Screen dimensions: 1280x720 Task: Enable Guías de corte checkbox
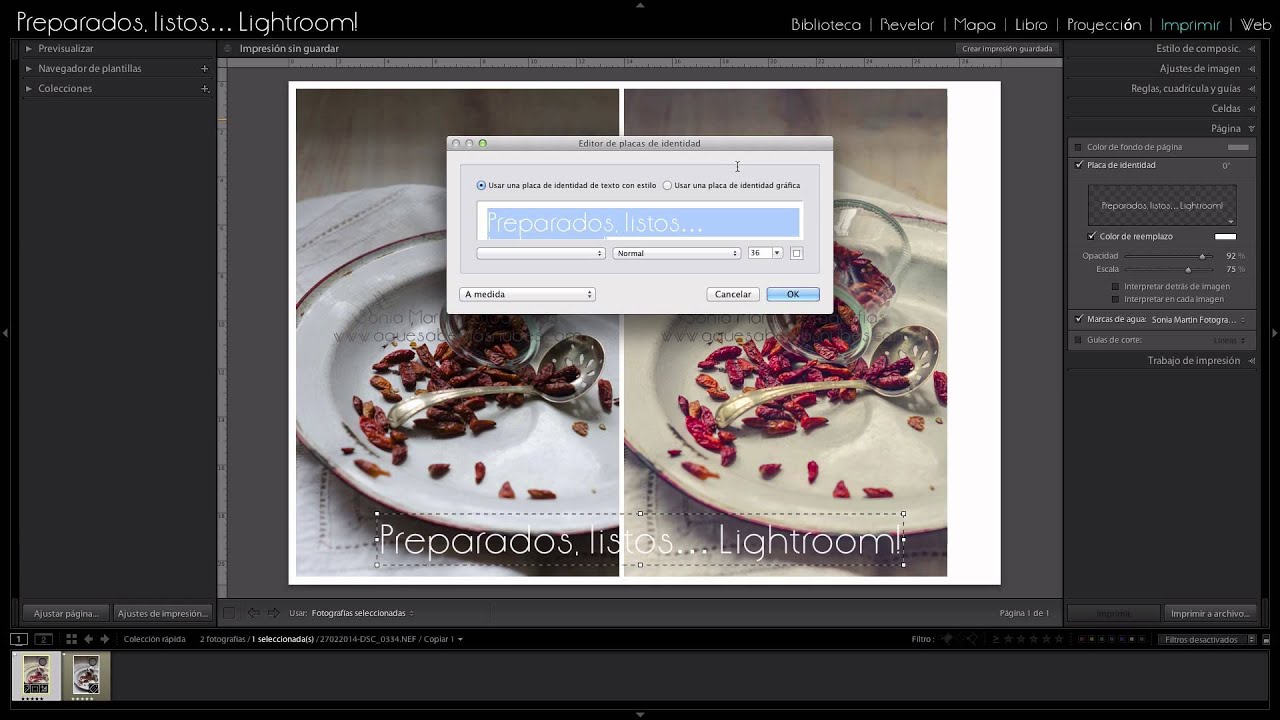pos(1078,340)
